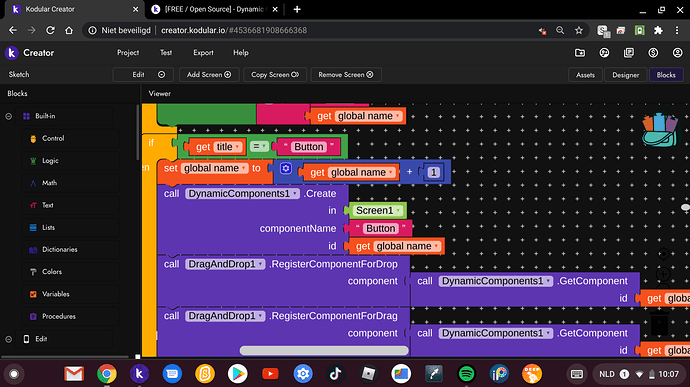Open TikTok from the shelf
Viewport: 690px width, 387px height.
coord(336,374)
